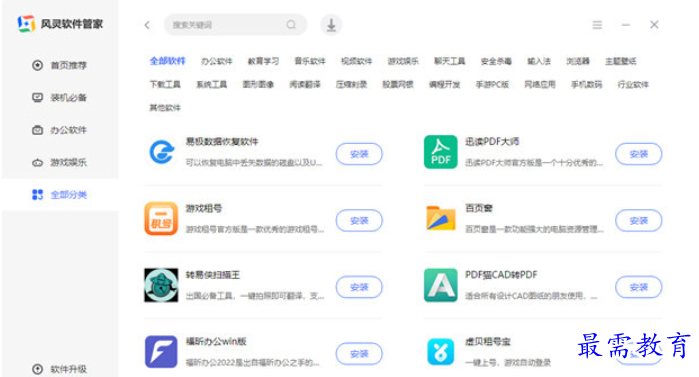The width and height of the screenshot is (699, 377).
Task: Click the 福昕办公win版 title text
Action: click(x=216, y=341)
